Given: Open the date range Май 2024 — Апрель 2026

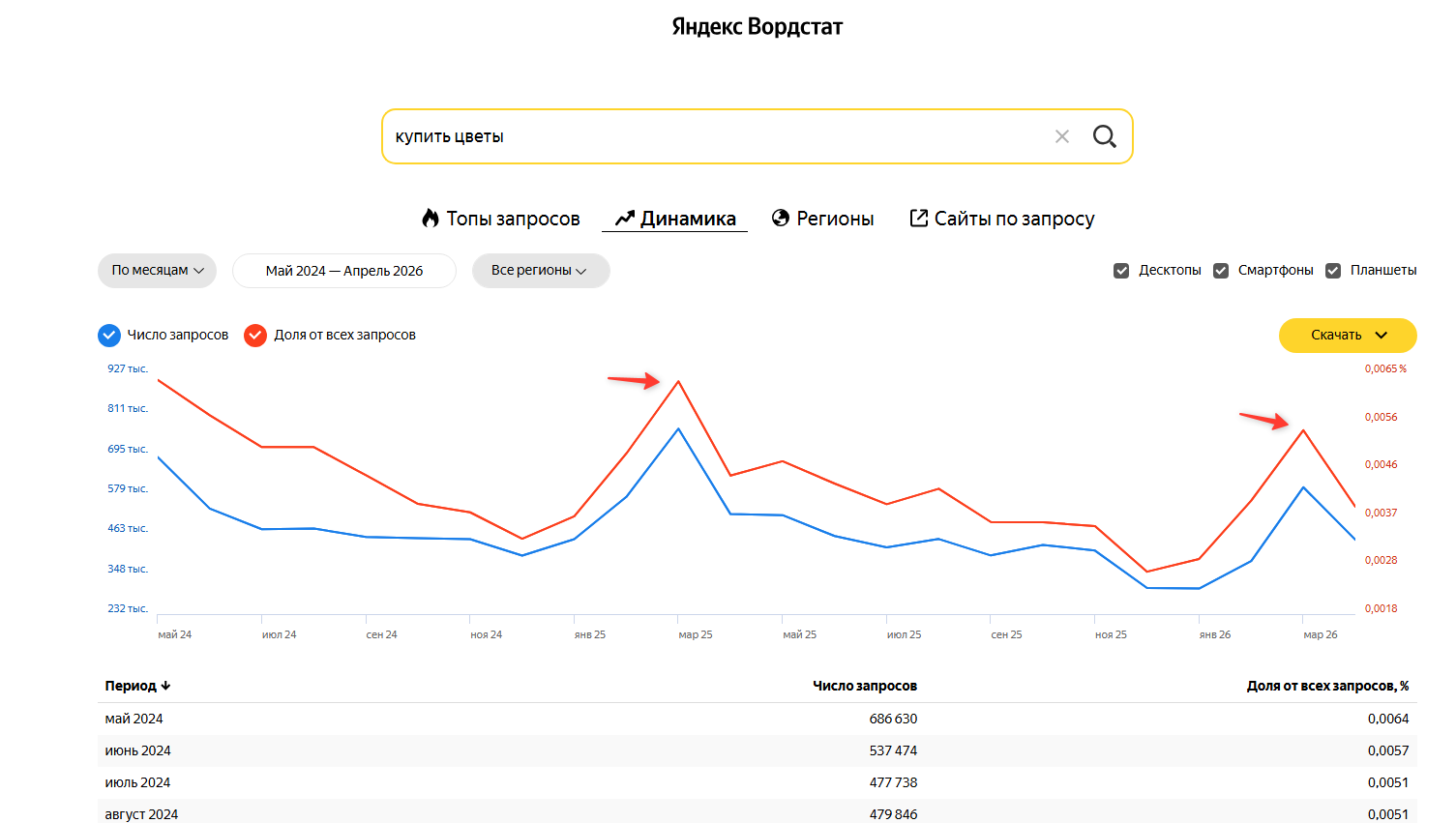Looking at the screenshot, I should pyautogui.click(x=344, y=271).
